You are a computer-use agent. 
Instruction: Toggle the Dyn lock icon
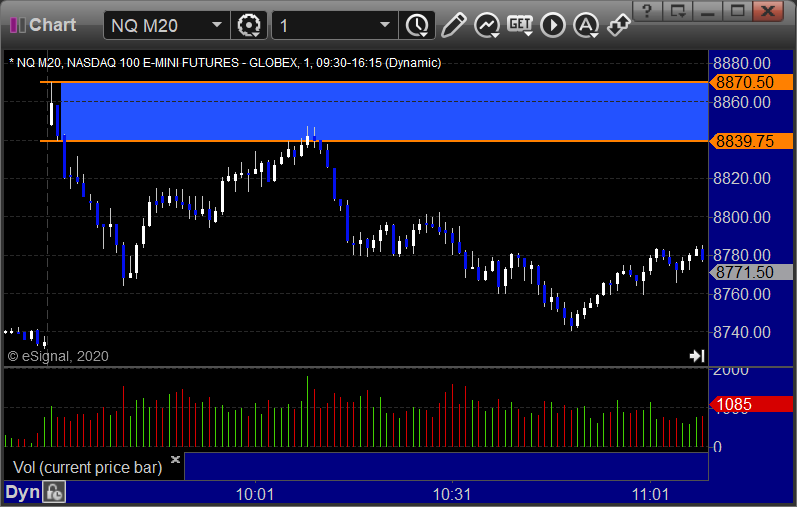click(54, 492)
